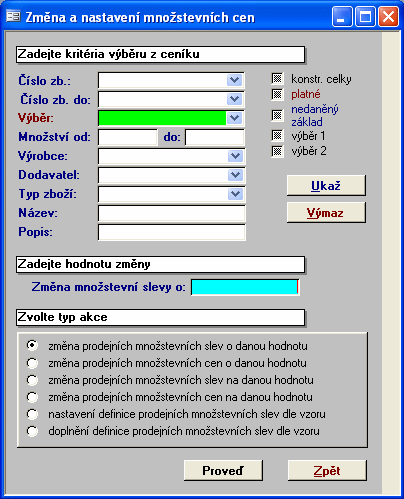Viewport: 404px width, 499px height.
Task: Open the 'Číslo zb.:' dropdown arrow
Action: pyautogui.click(x=235, y=80)
